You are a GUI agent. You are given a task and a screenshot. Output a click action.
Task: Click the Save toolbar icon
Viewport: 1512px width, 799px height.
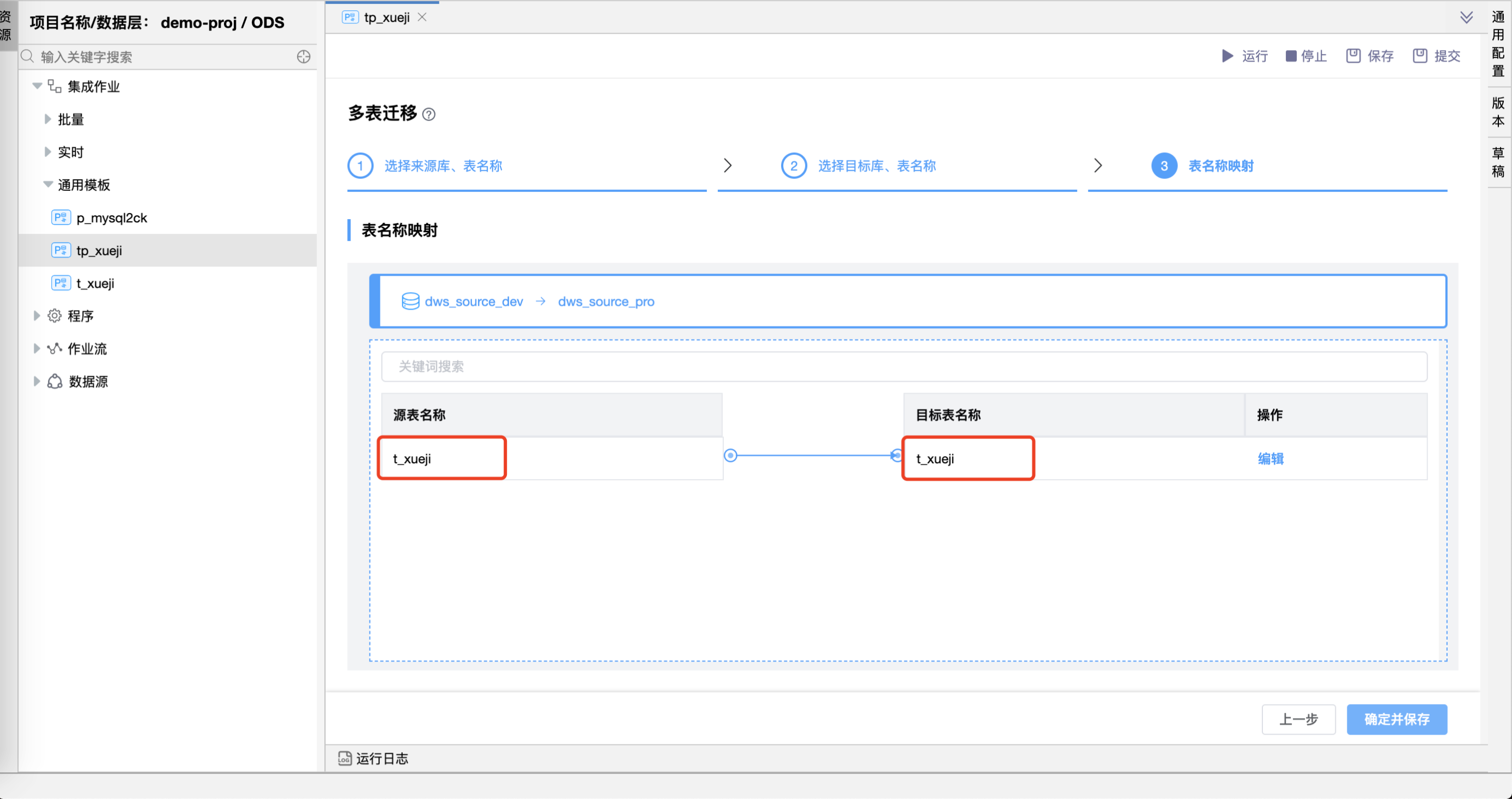[x=1353, y=56]
